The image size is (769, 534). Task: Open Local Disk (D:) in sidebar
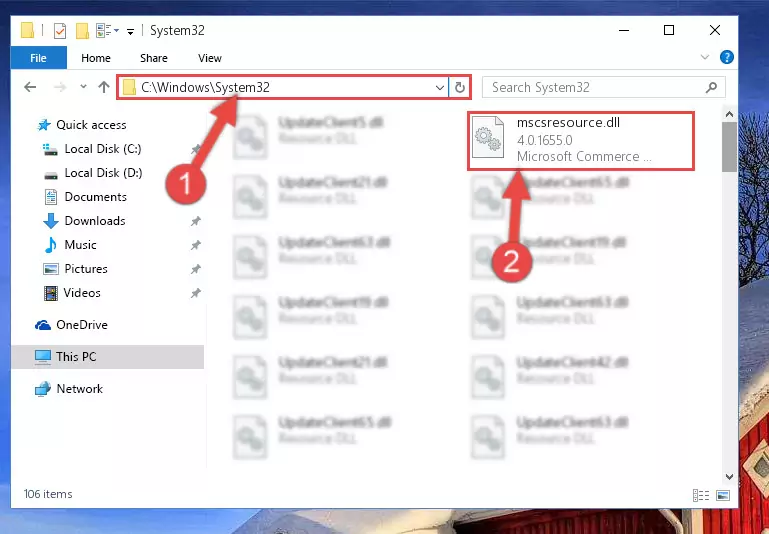click(103, 173)
